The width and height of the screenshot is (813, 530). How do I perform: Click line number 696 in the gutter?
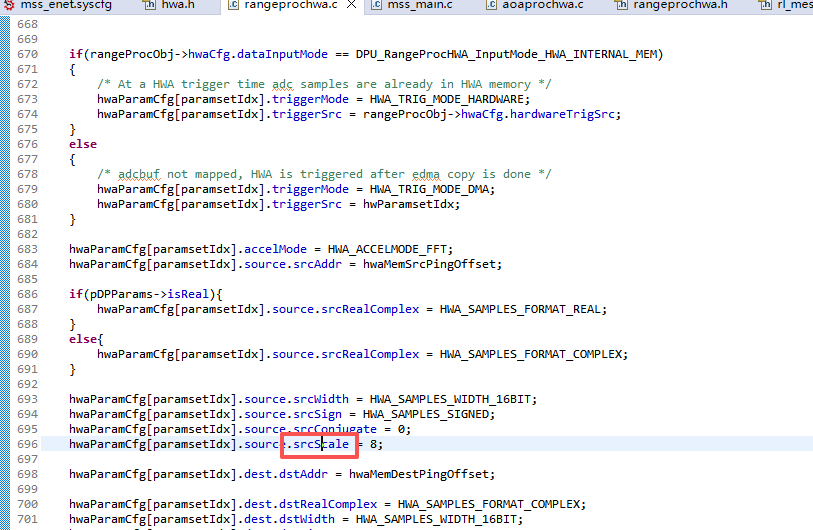tap(27, 444)
